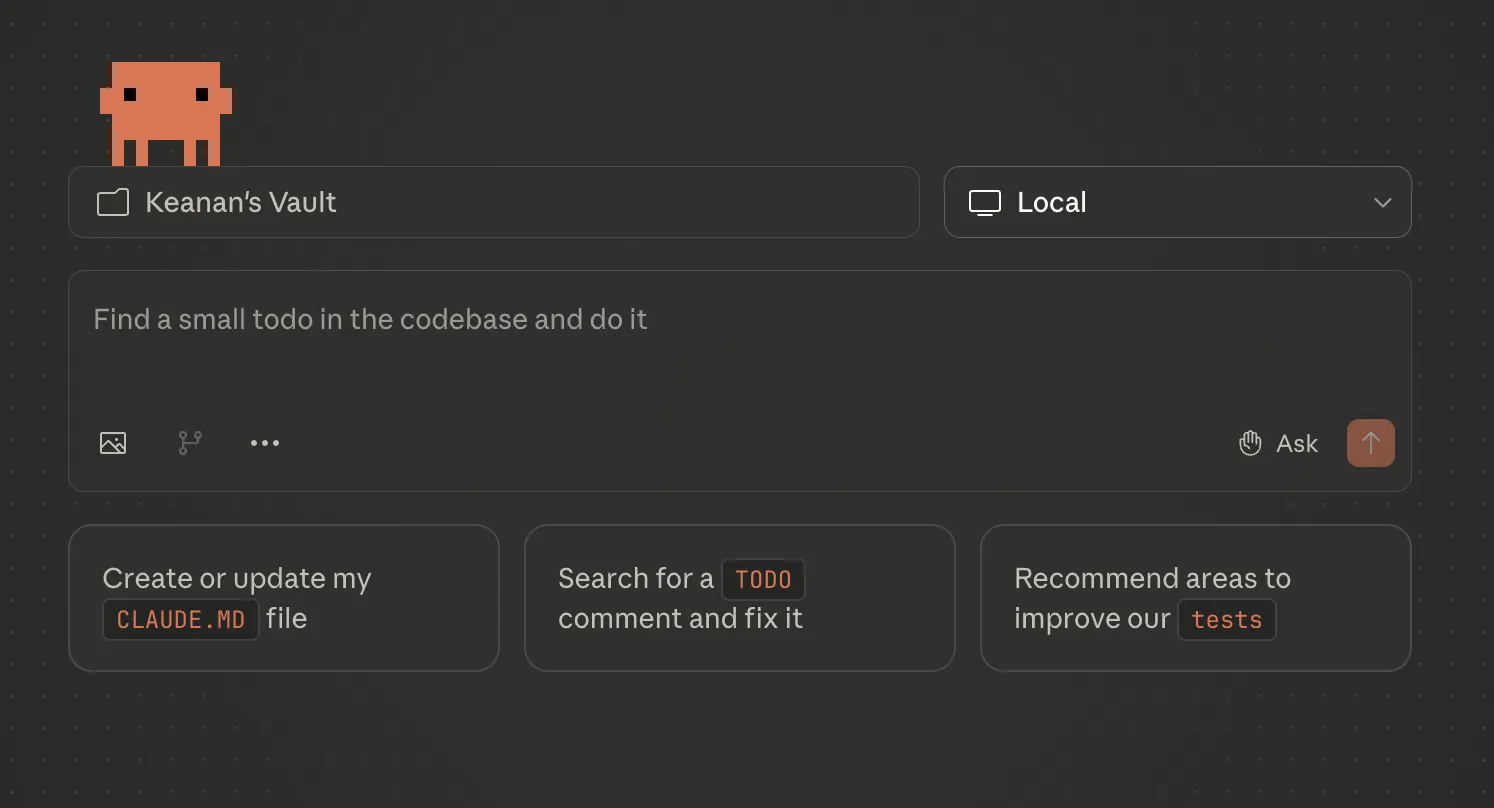Click the image attachment icon

[113, 443]
